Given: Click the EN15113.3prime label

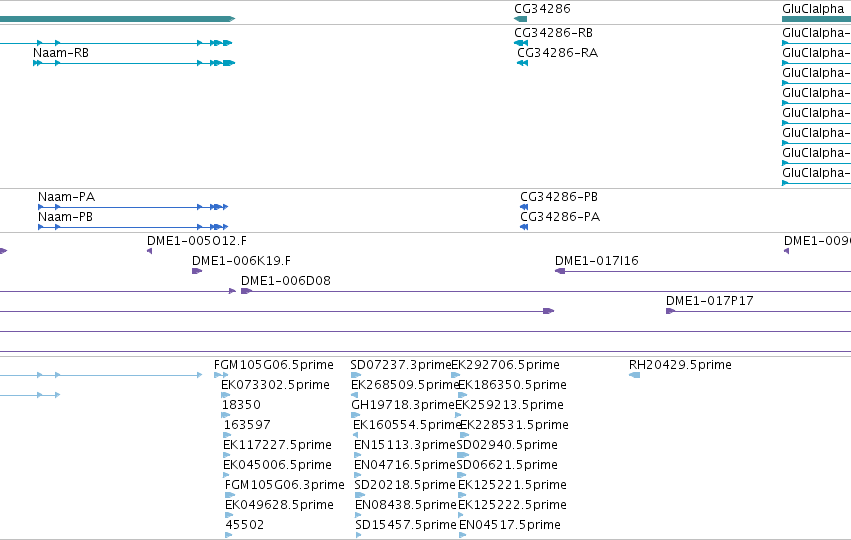Looking at the screenshot, I should 405,445.
